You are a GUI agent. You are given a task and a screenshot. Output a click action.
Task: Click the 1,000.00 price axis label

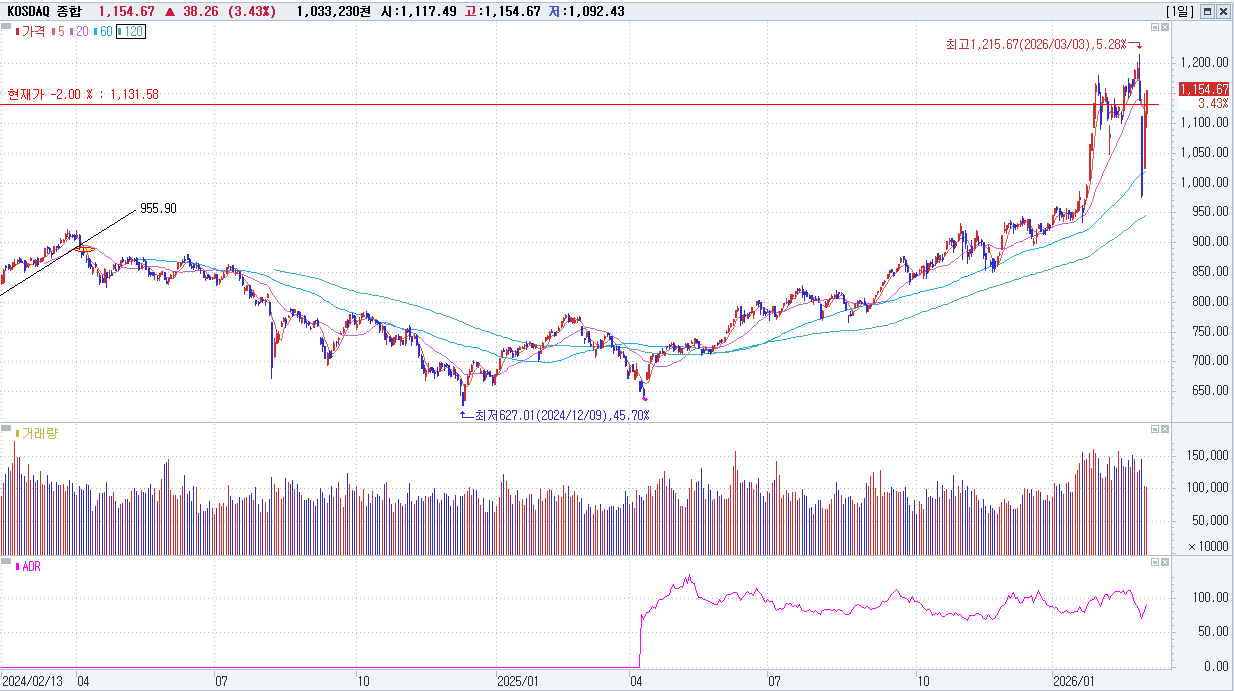(1205, 182)
